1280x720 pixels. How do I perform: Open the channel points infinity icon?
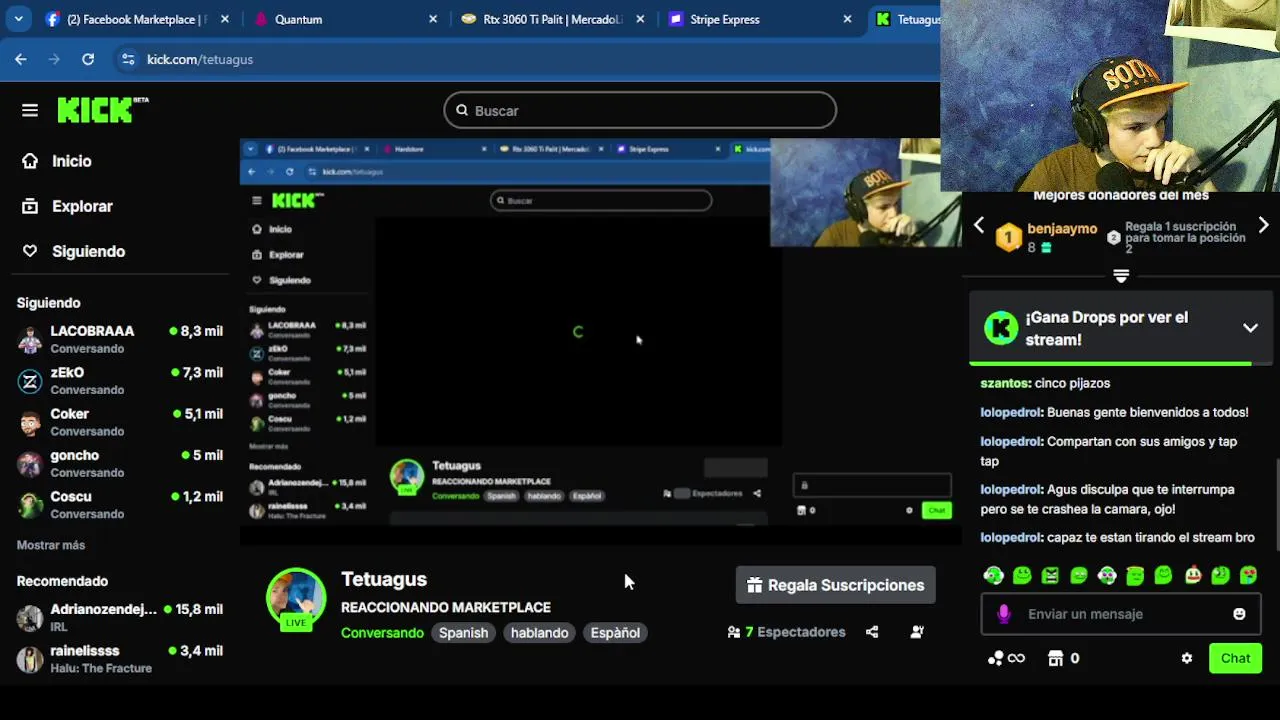[x=1006, y=658]
